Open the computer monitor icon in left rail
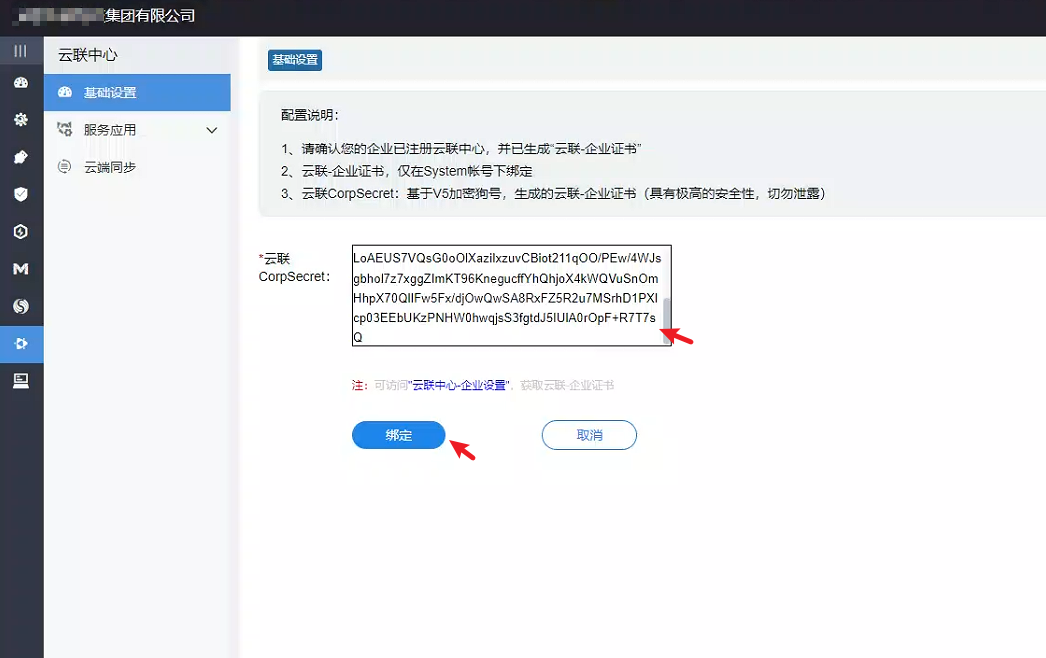Image resolution: width=1046 pixels, height=658 pixels. click(x=21, y=380)
